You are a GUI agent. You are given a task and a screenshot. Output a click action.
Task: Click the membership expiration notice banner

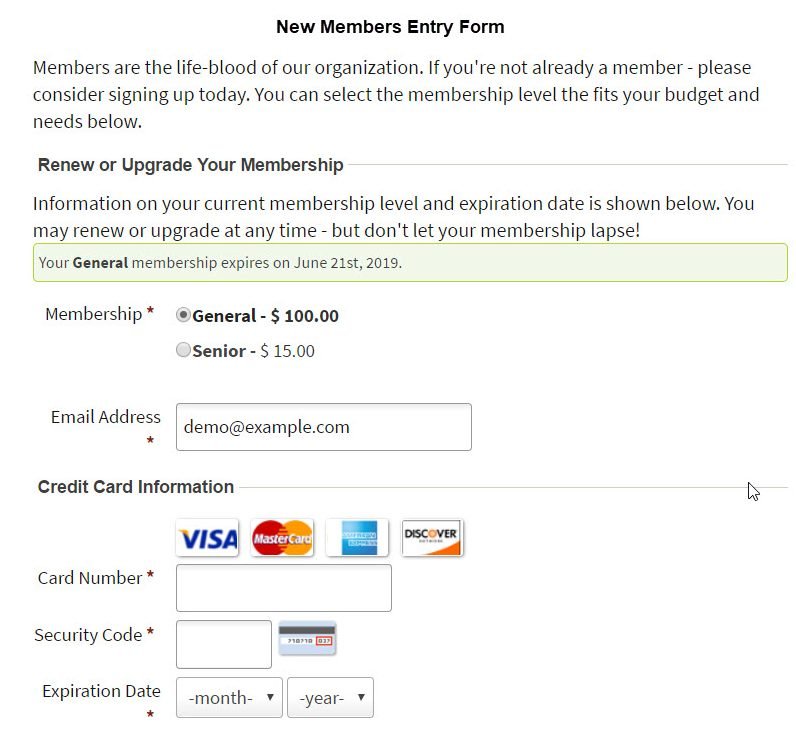pos(410,262)
